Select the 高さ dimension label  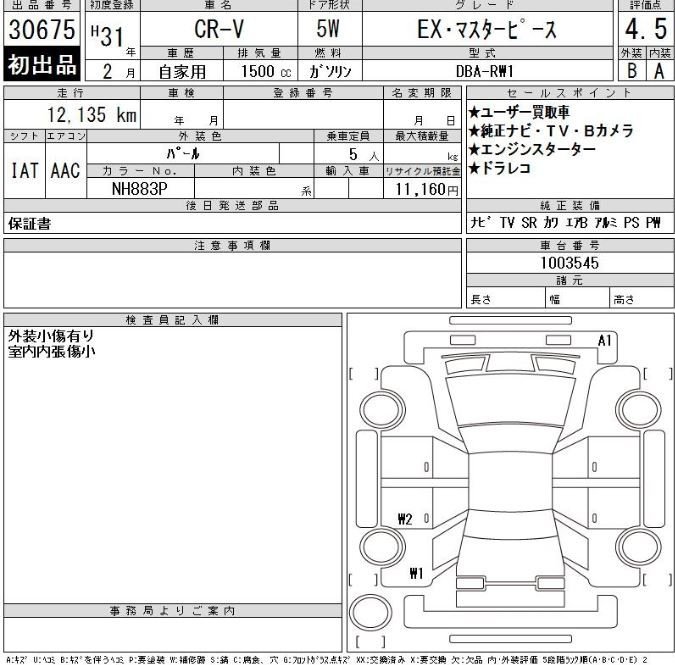pyautogui.click(x=624, y=299)
